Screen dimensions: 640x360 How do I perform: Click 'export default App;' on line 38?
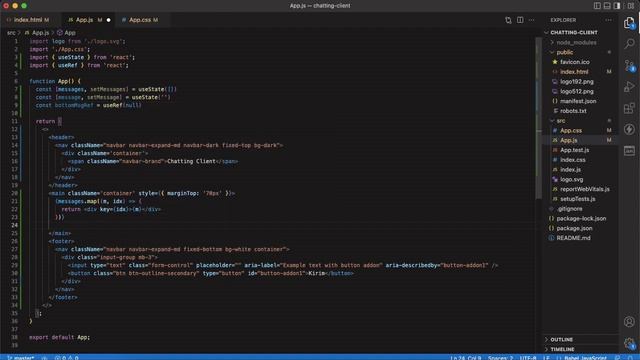pos(59,337)
